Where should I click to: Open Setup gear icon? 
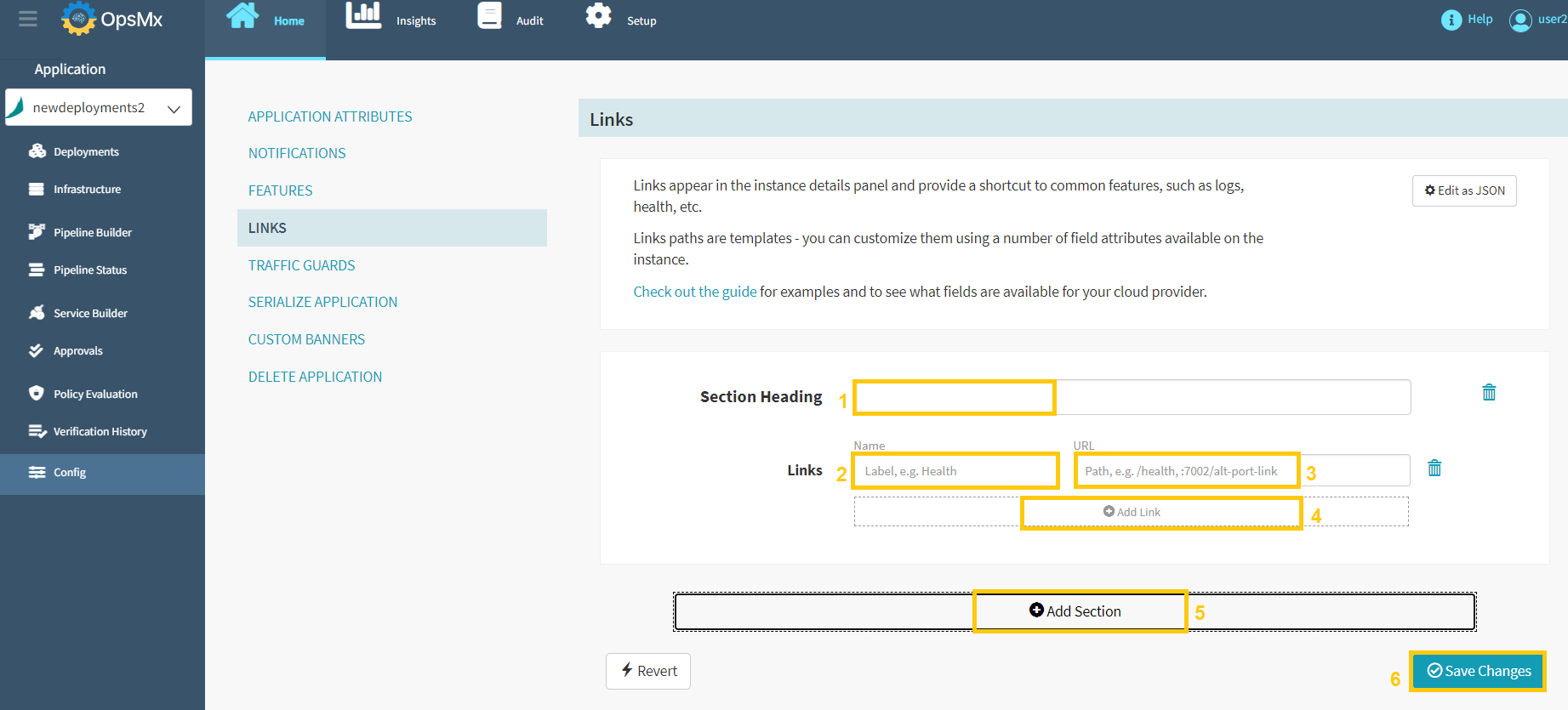coord(598,16)
